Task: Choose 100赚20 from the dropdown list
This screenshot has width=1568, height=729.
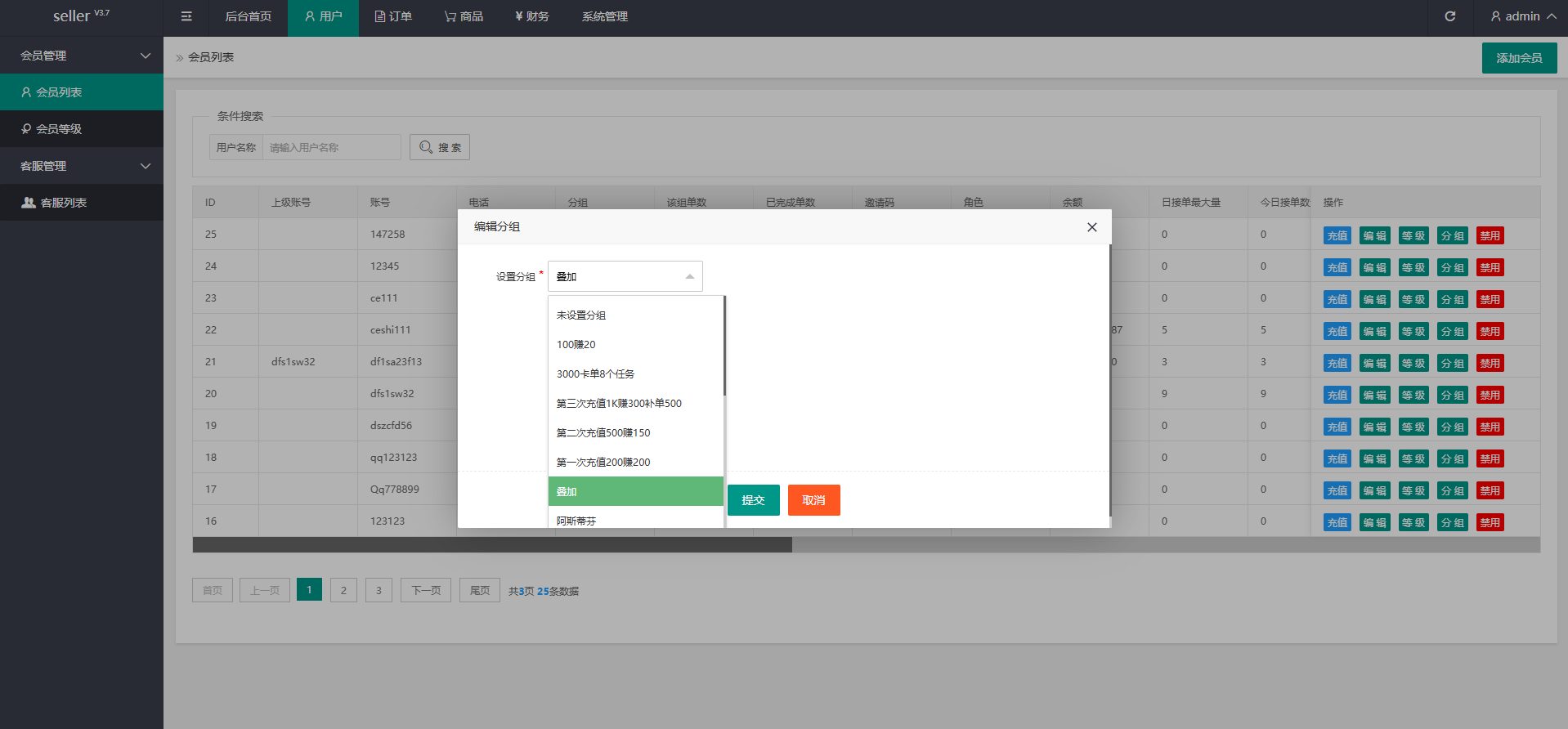Action: [x=636, y=344]
